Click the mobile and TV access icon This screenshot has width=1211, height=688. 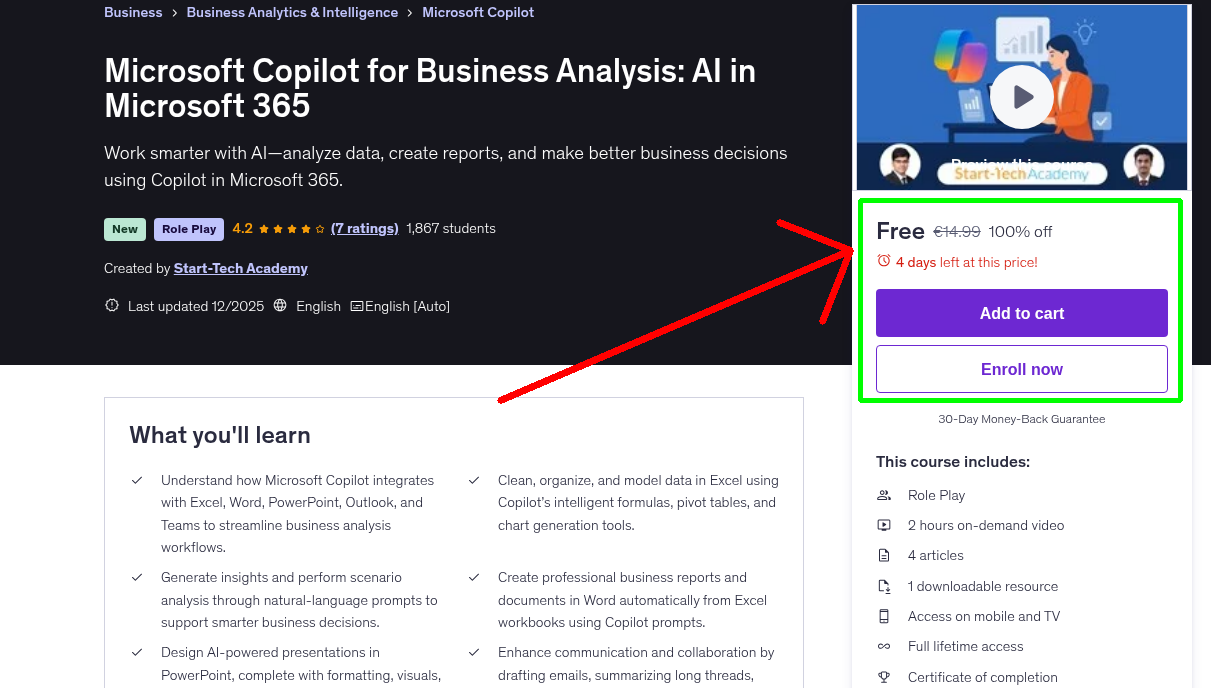883,615
